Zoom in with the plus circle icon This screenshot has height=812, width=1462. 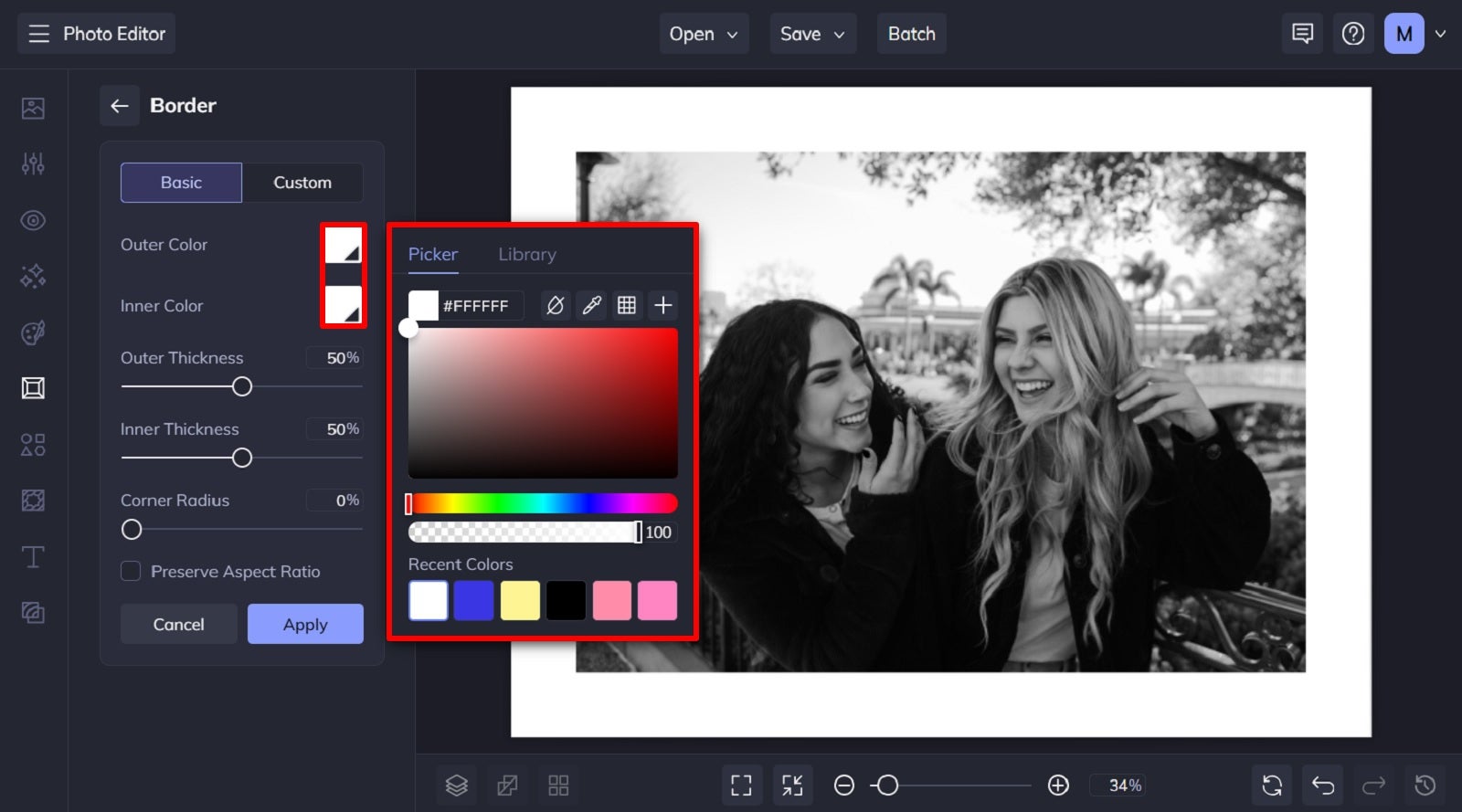[x=1058, y=786]
